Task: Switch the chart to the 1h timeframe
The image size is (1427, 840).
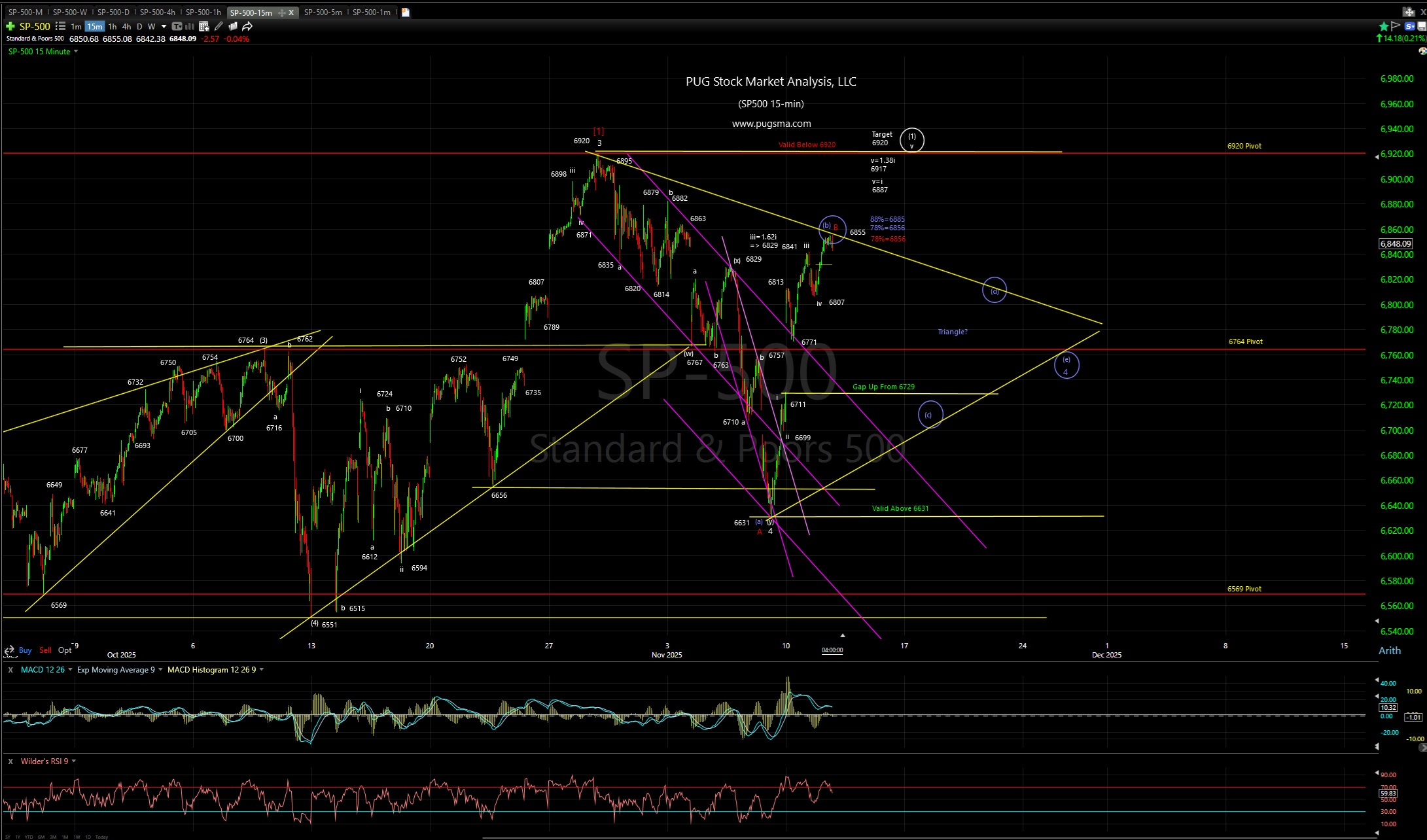Action: coord(113,26)
